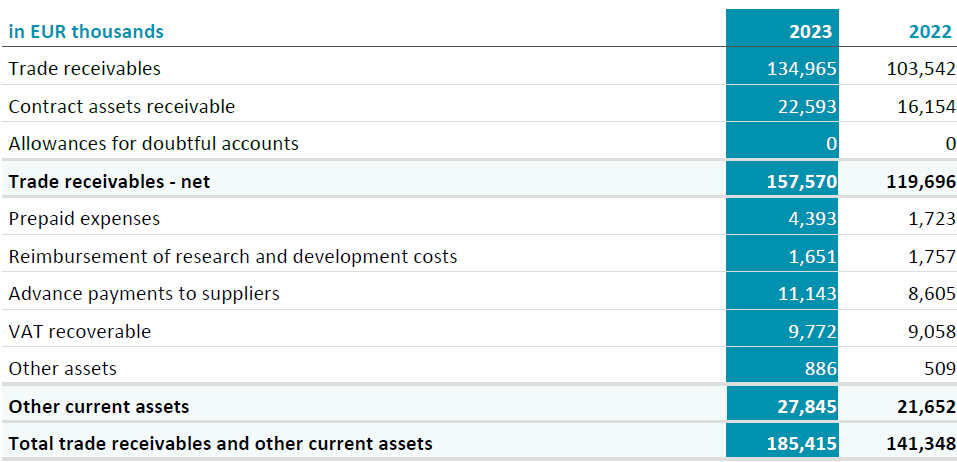Select the 'in EUR thousands' label

coord(86,32)
